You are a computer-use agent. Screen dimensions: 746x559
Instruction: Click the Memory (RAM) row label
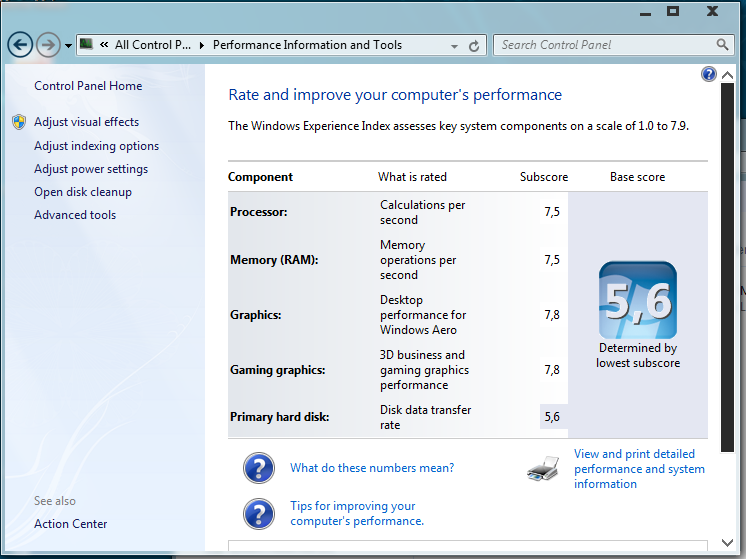[274, 260]
